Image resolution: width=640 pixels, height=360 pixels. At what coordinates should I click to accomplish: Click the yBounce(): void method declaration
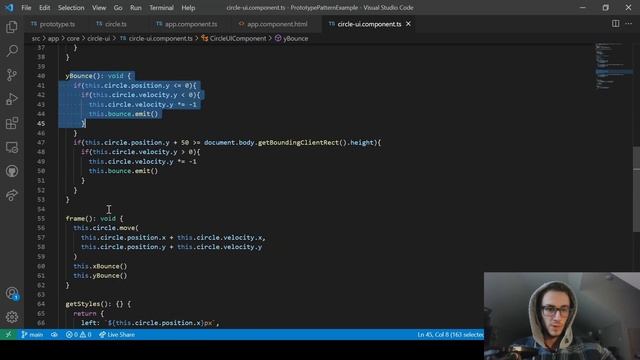point(98,76)
